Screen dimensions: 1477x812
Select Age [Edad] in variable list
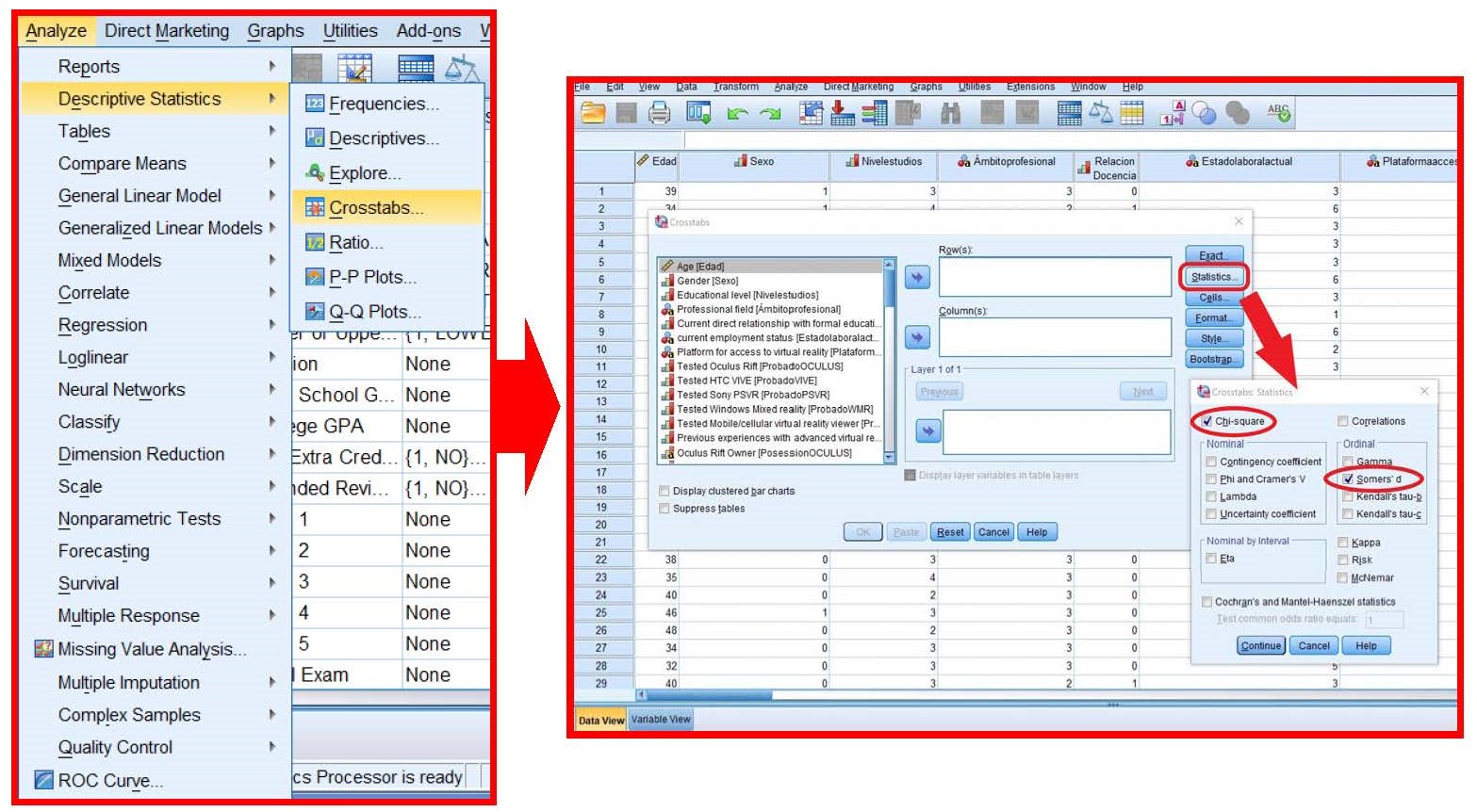coord(770,267)
